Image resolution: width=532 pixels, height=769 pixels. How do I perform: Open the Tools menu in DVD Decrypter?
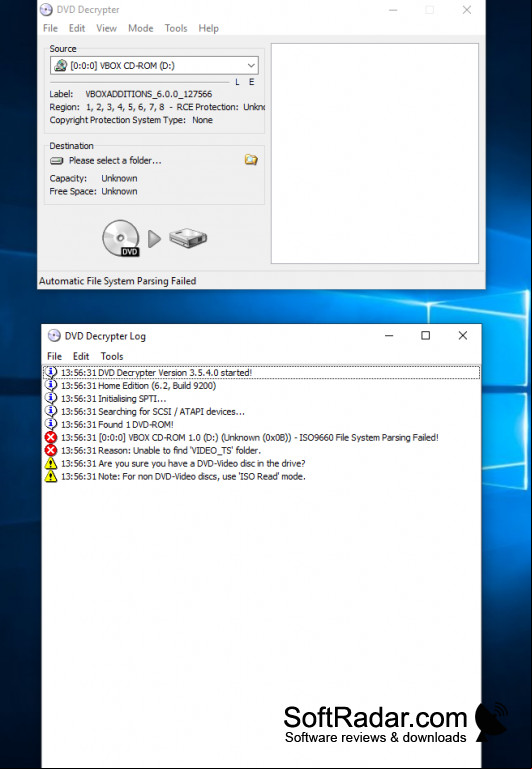click(x=176, y=28)
